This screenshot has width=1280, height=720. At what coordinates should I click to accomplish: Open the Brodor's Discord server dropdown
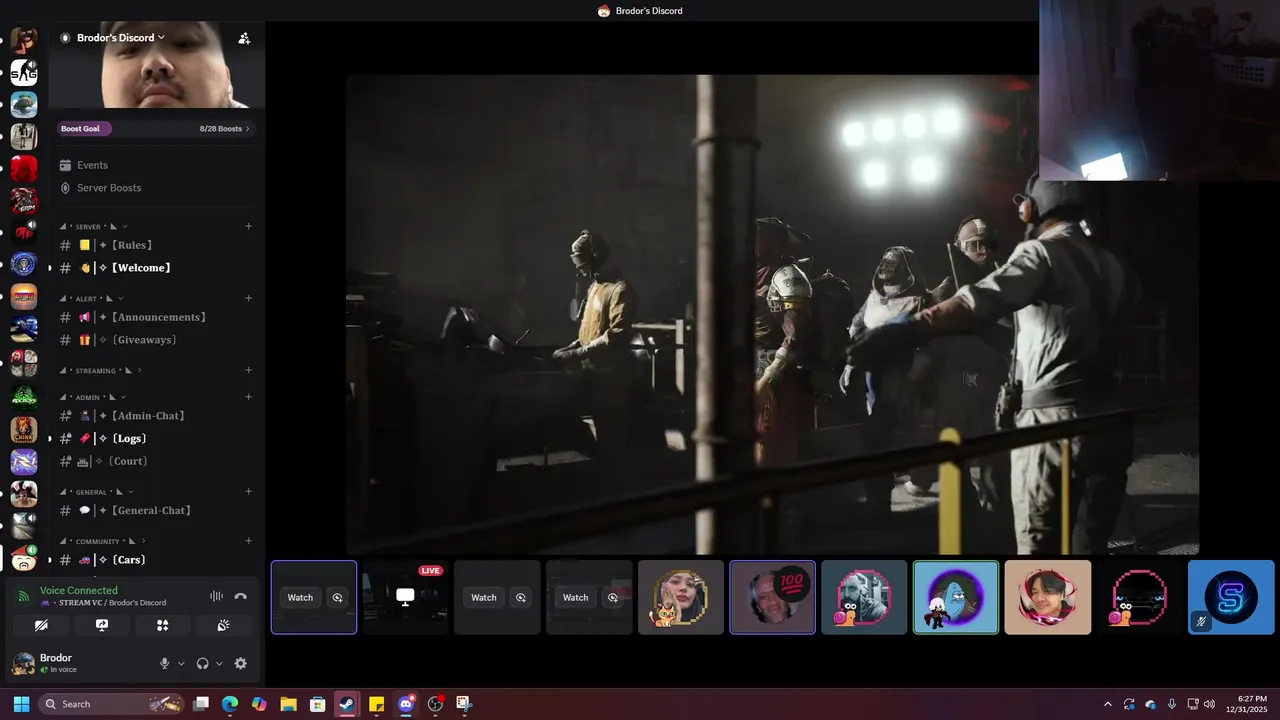click(121, 38)
